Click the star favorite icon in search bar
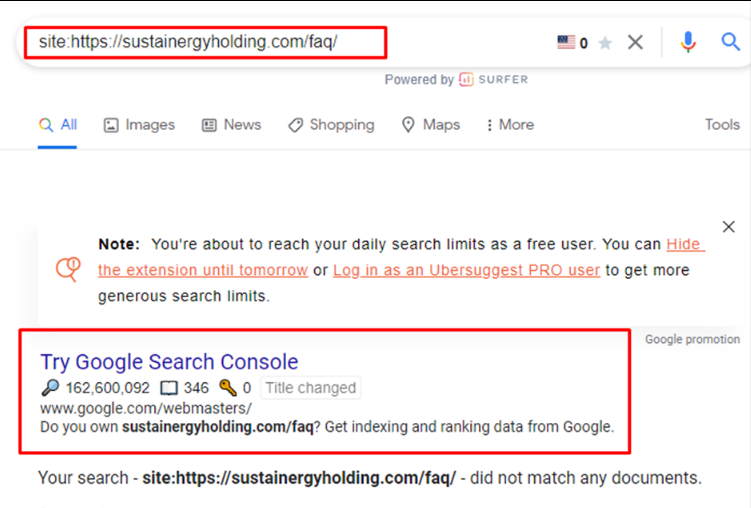The height and width of the screenshot is (508, 751). click(605, 43)
